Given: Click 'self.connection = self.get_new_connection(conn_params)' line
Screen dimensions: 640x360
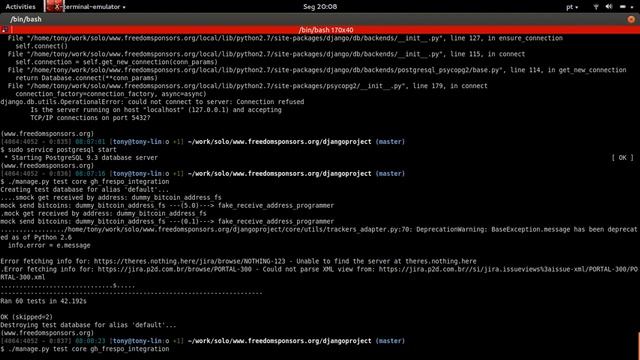Looking at the screenshot, I should point(117,62).
